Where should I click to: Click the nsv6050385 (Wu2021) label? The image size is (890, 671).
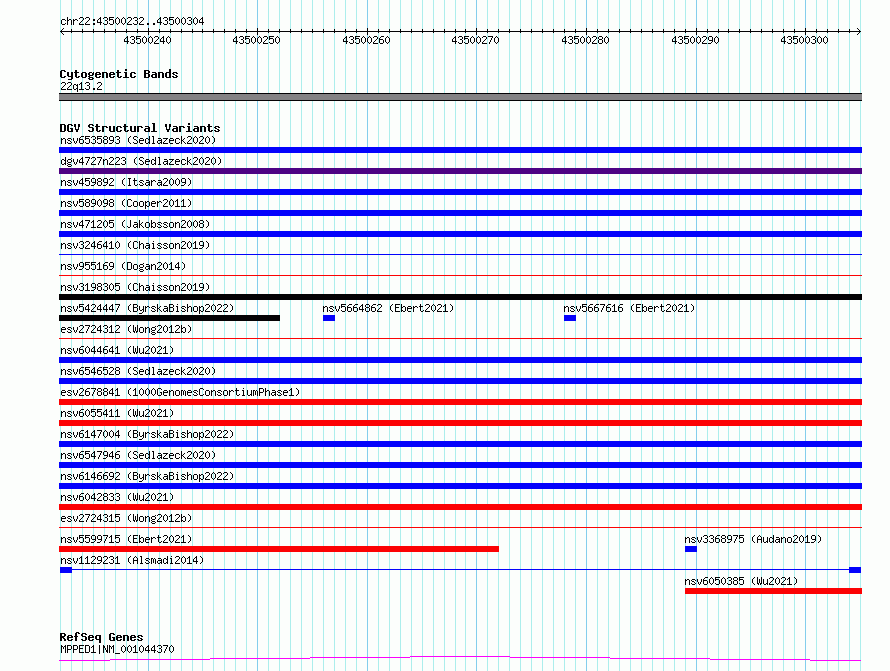[741, 581]
